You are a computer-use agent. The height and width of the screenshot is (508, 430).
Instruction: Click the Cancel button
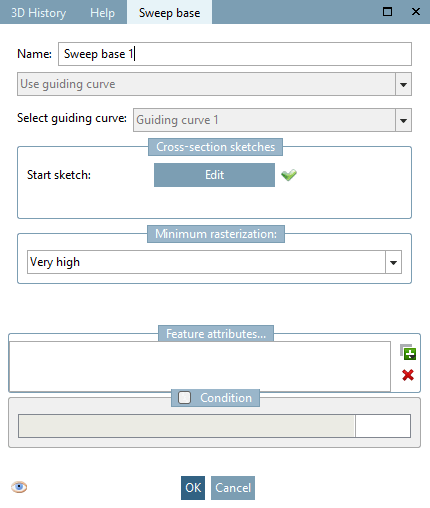coord(233,488)
